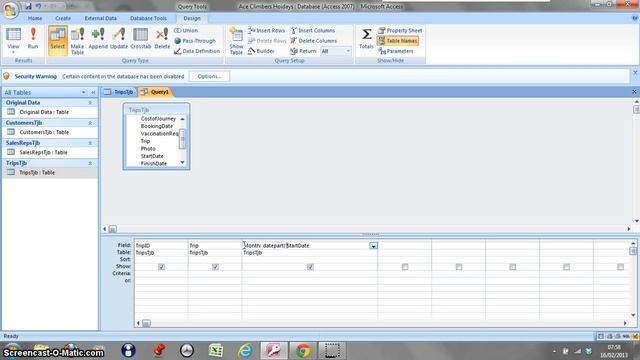Open All Tables navigation pane dropdown
The width and height of the screenshot is (640, 360).
pos(83,93)
